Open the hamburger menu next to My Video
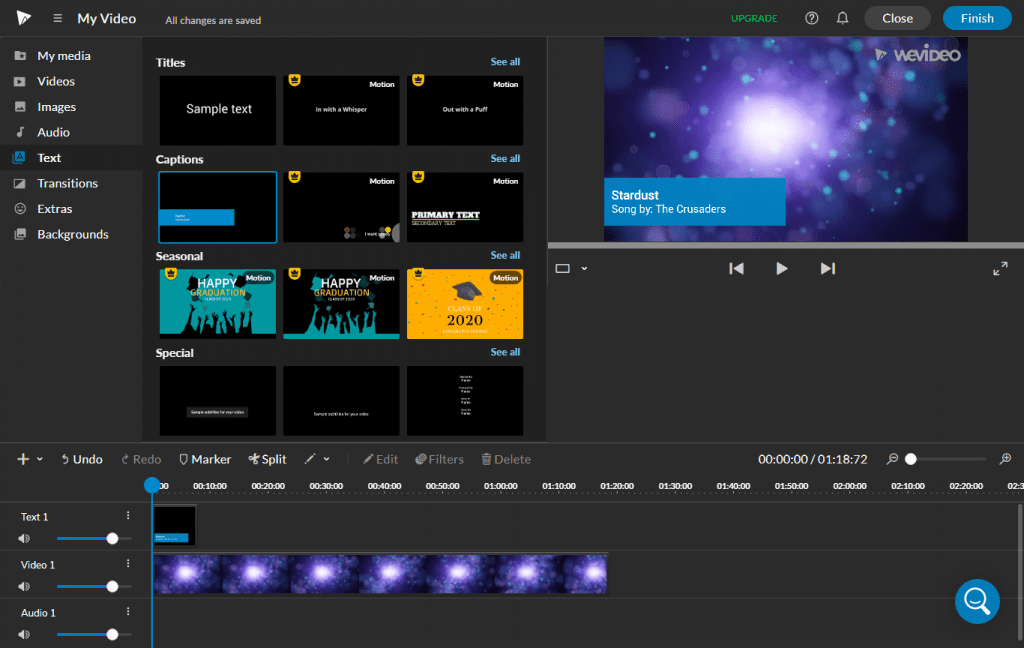 click(x=58, y=17)
